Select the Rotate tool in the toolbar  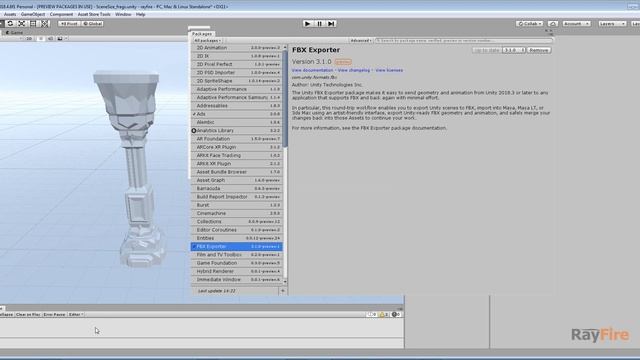click(10, 24)
